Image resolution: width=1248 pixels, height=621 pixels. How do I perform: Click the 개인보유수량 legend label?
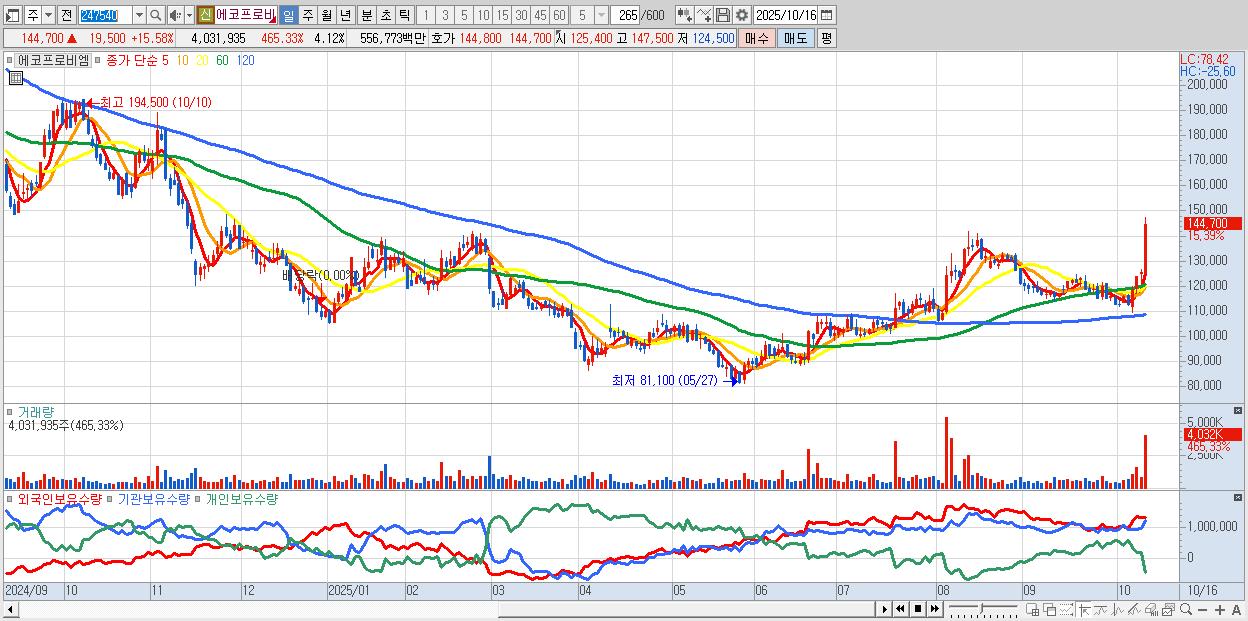tap(241, 498)
